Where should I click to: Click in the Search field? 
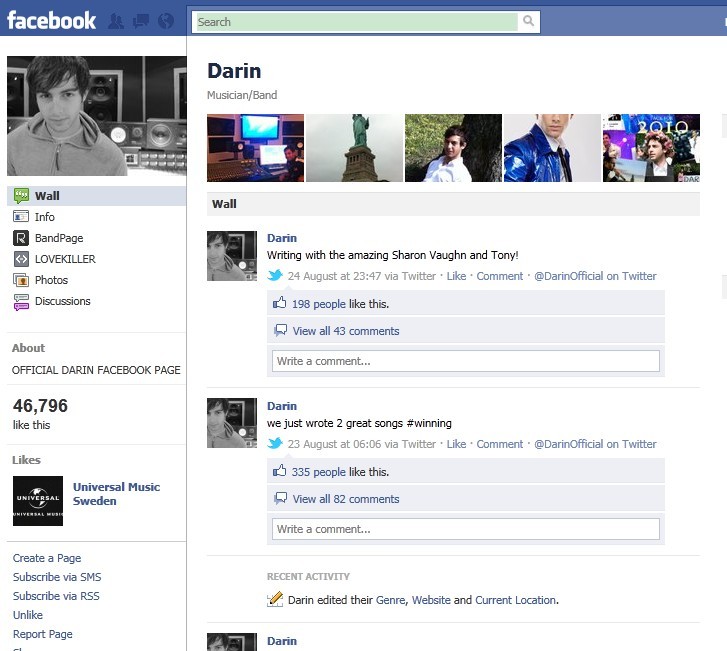click(357, 22)
